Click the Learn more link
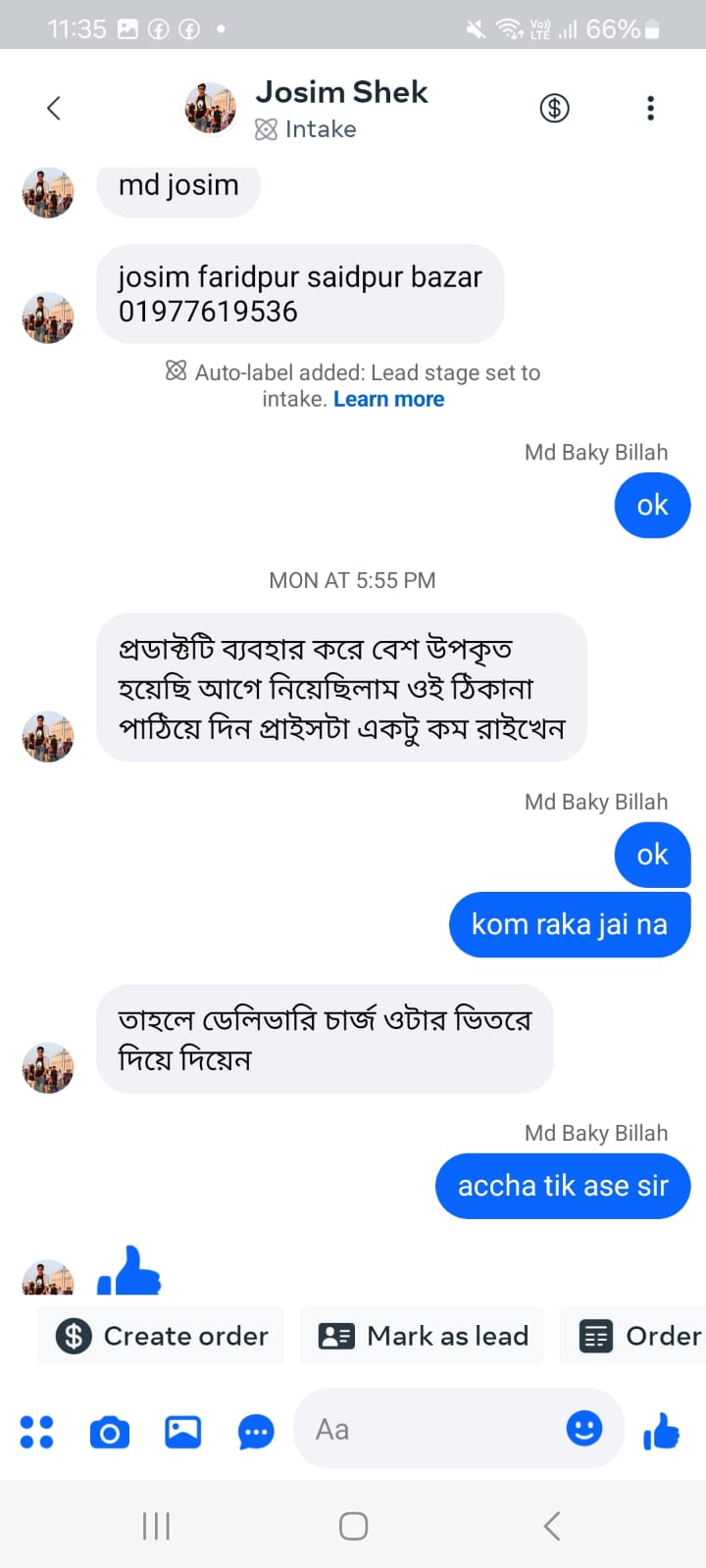 pyautogui.click(x=388, y=399)
